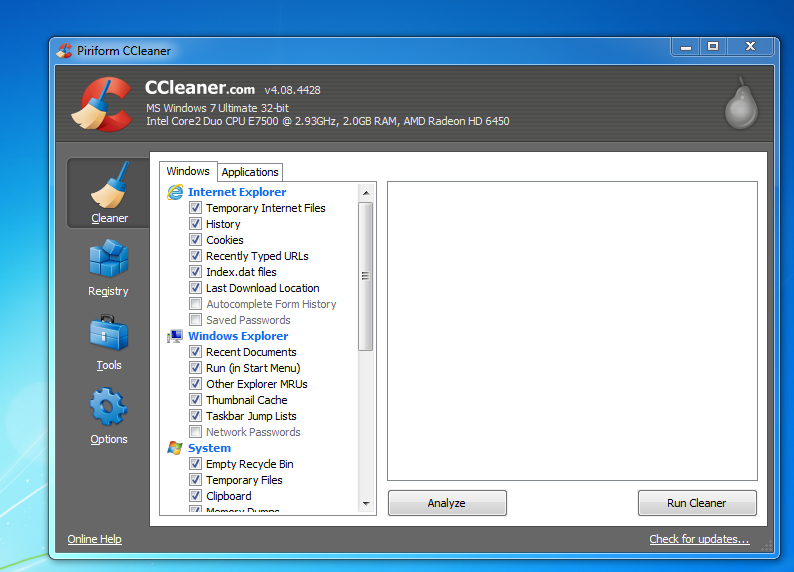794x572 pixels.
Task: Click the System category Windows flag icon
Action: tap(175, 448)
